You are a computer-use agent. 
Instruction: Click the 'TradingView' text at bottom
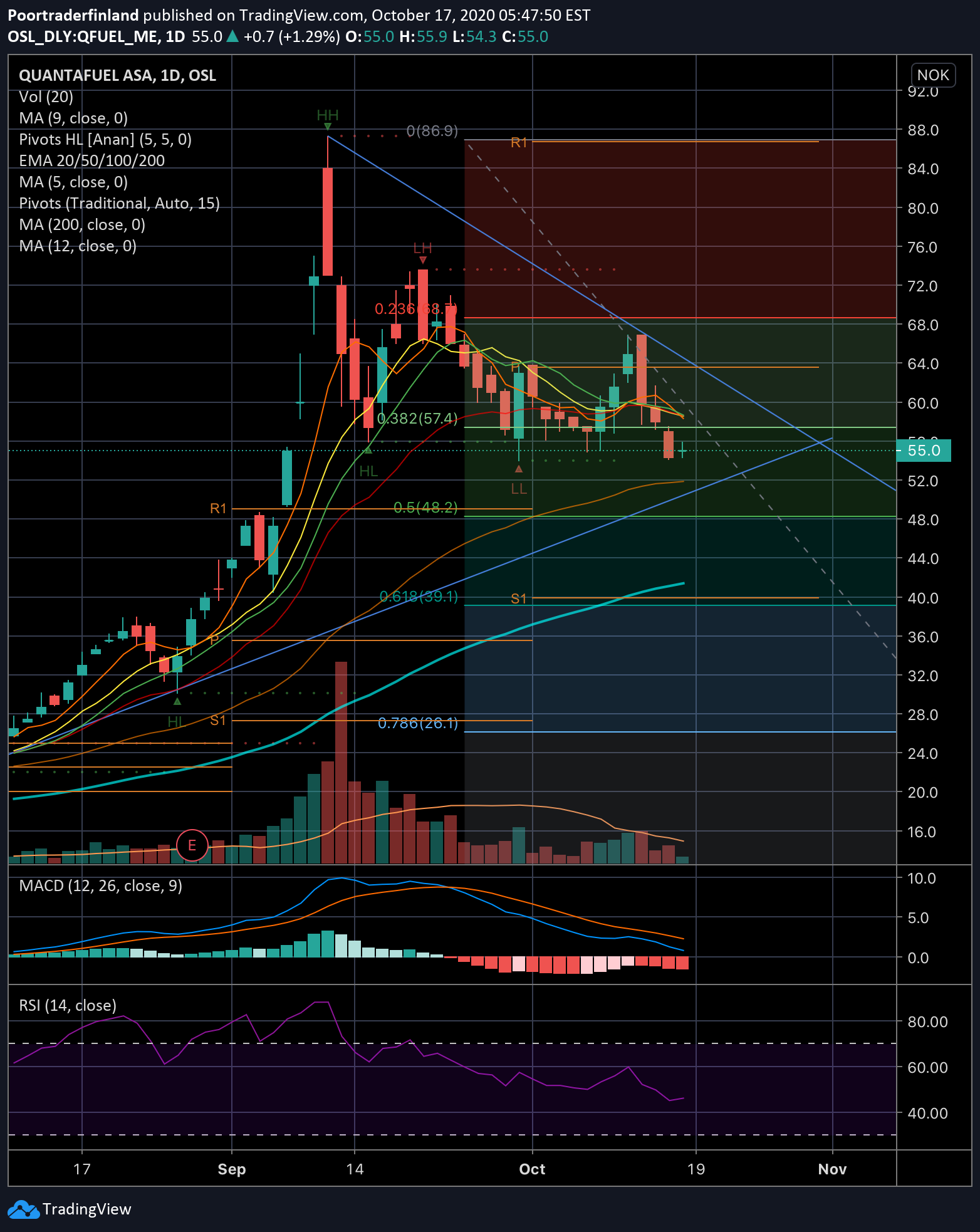[87, 1209]
